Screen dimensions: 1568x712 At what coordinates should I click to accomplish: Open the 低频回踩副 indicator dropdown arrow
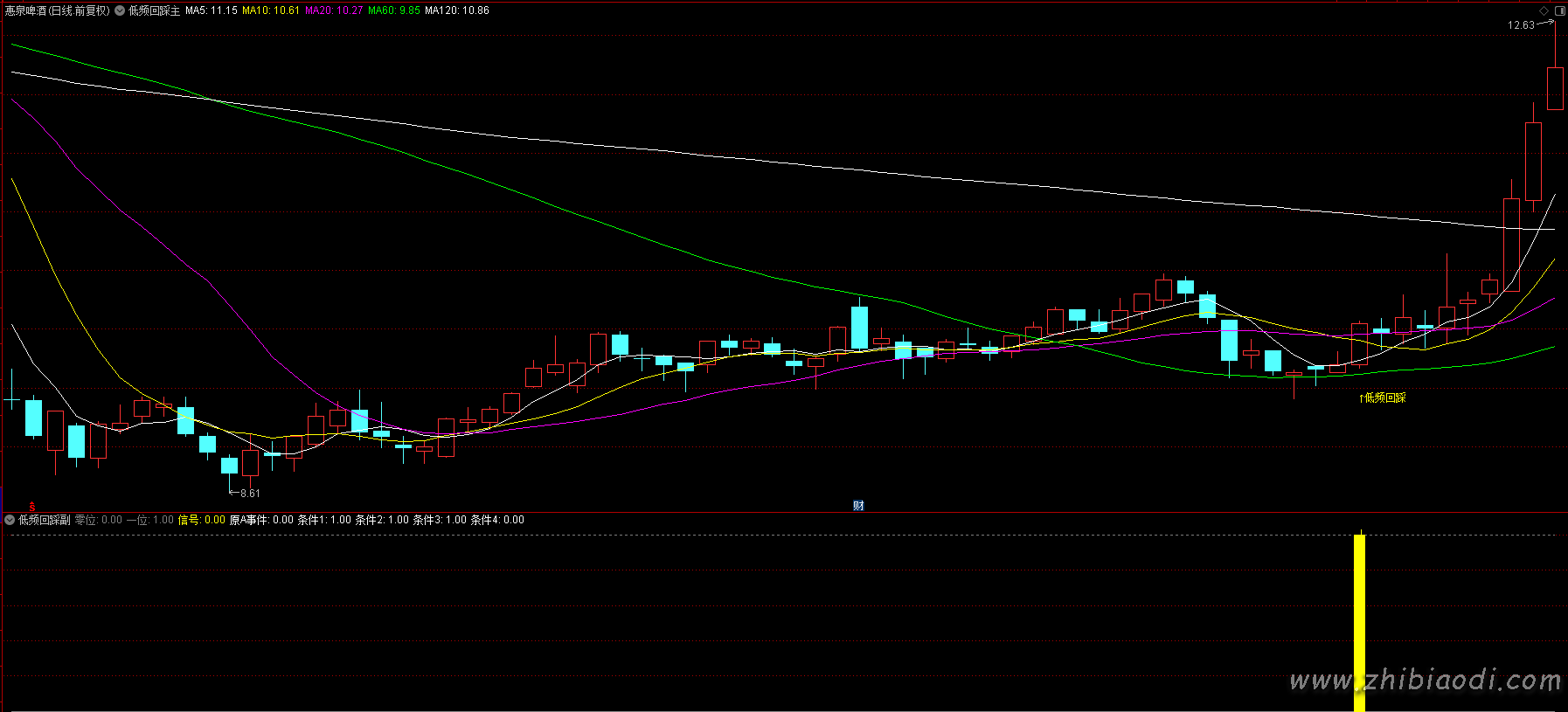tap(10, 520)
